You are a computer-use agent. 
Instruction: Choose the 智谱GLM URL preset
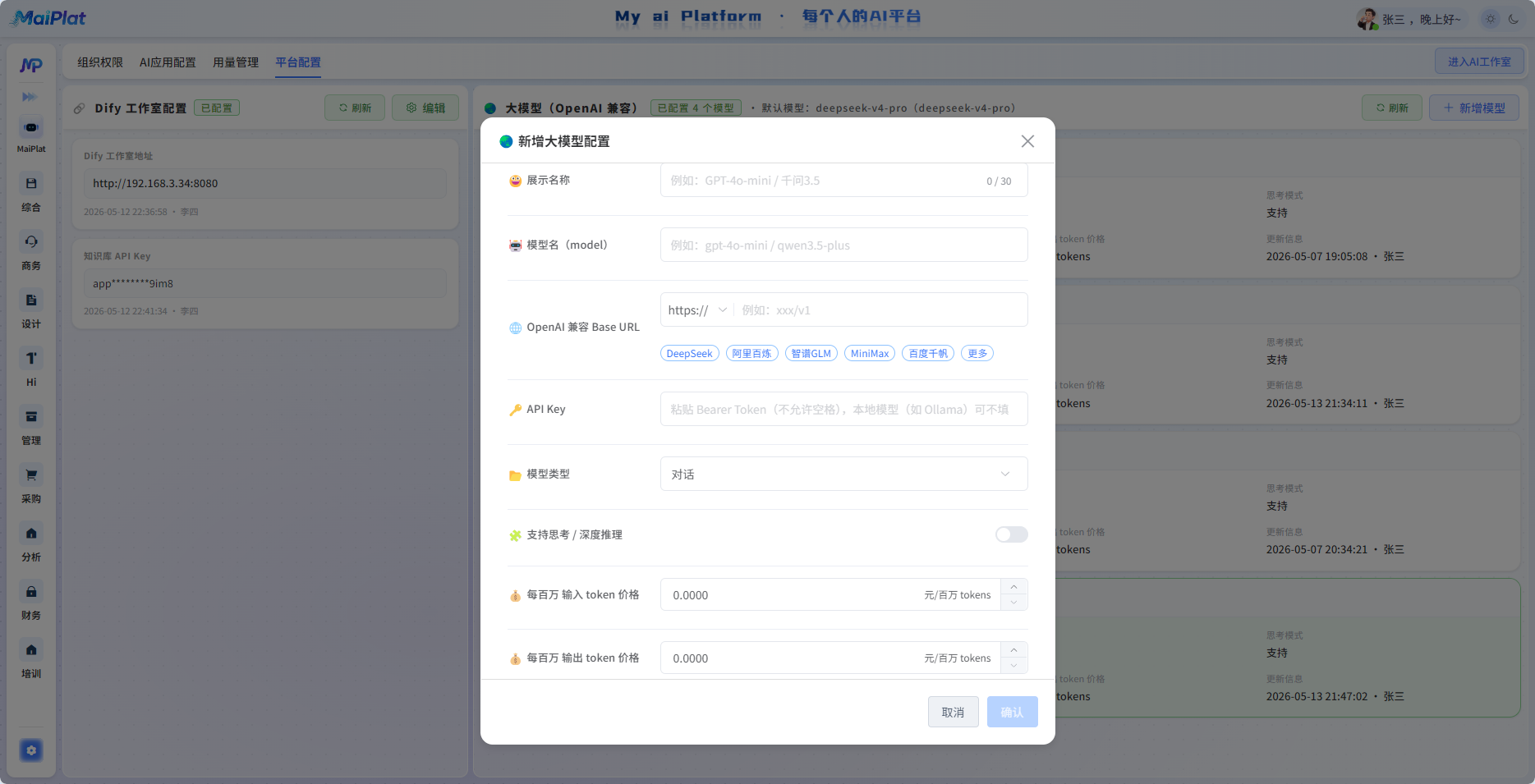[811, 353]
